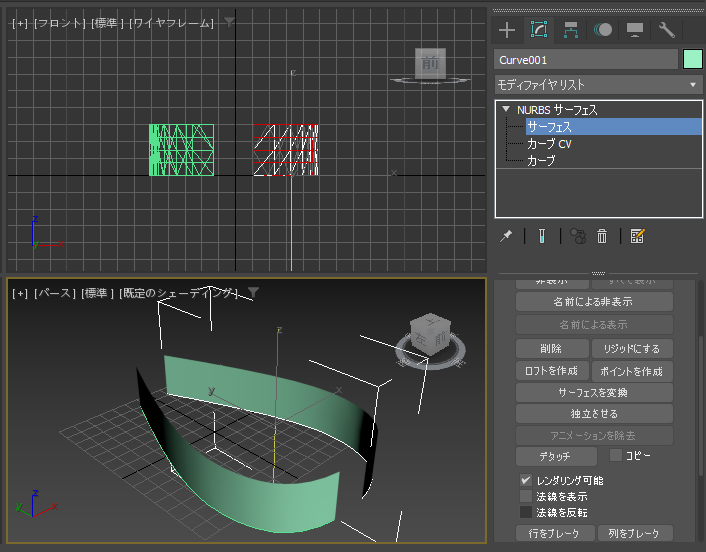The width and height of the screenshot is (706, 552).
Task: Remove modifier using the trash icon
Action: pyautogui.click(x=602, y=236)
